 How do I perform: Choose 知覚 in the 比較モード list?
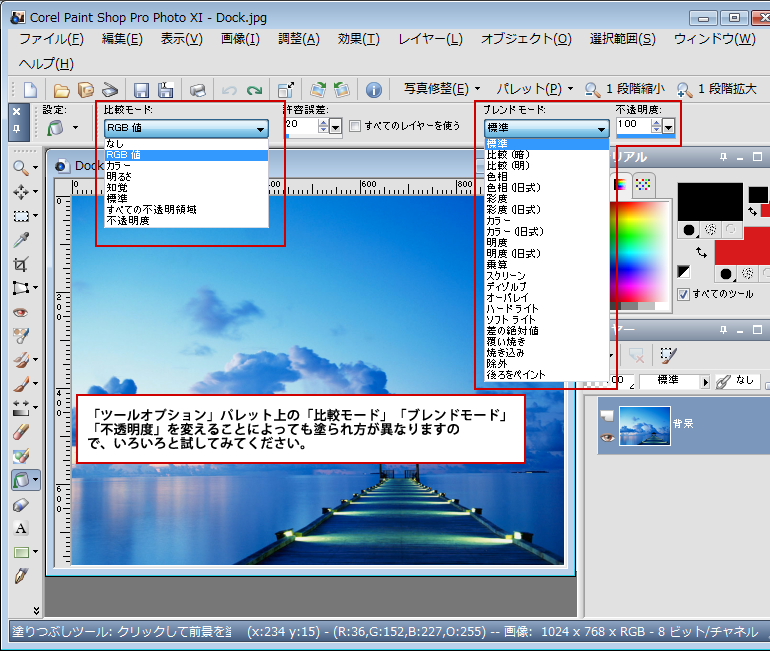pyautogui.click(x=117, y=187)
